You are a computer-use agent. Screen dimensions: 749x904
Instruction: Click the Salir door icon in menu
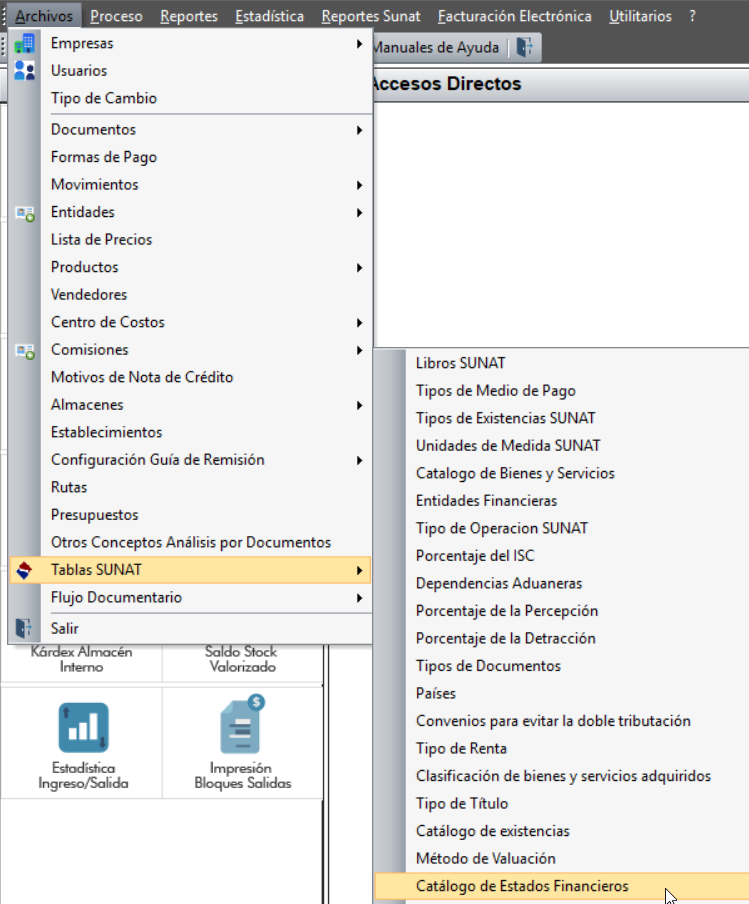coord(24,628)
